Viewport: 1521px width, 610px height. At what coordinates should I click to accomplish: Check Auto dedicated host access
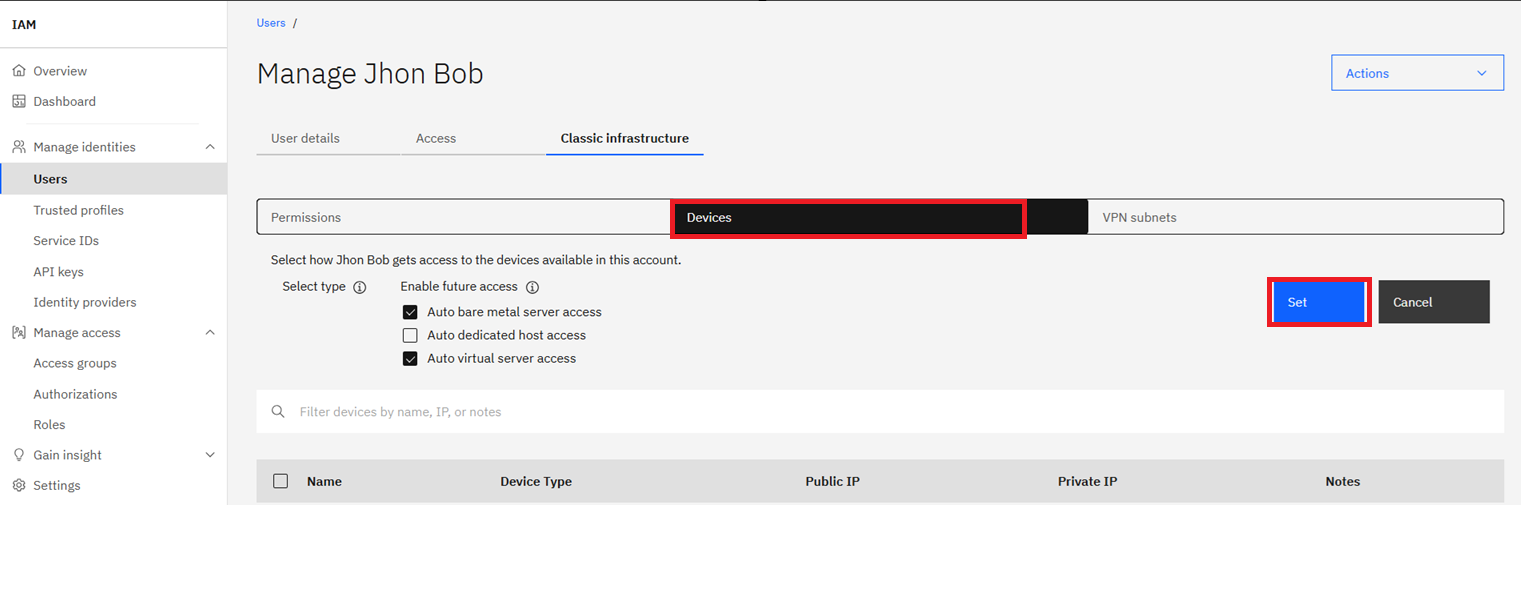point(410,335)
